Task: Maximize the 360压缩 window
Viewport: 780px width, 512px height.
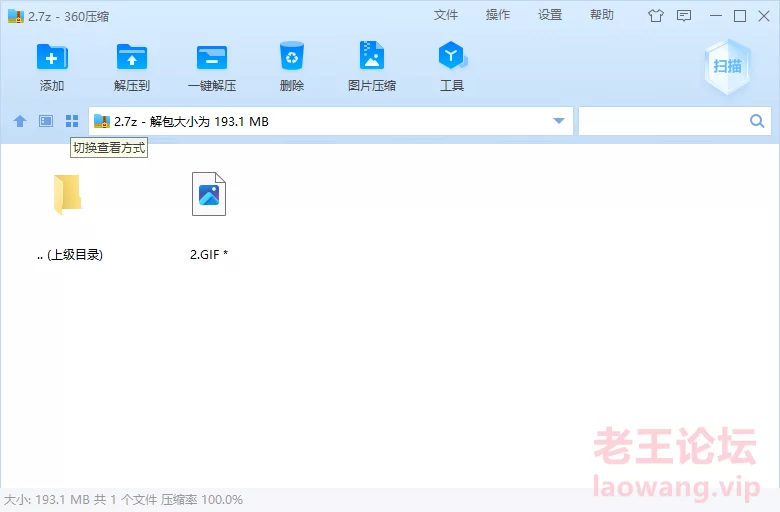Action: click(740, 16)
